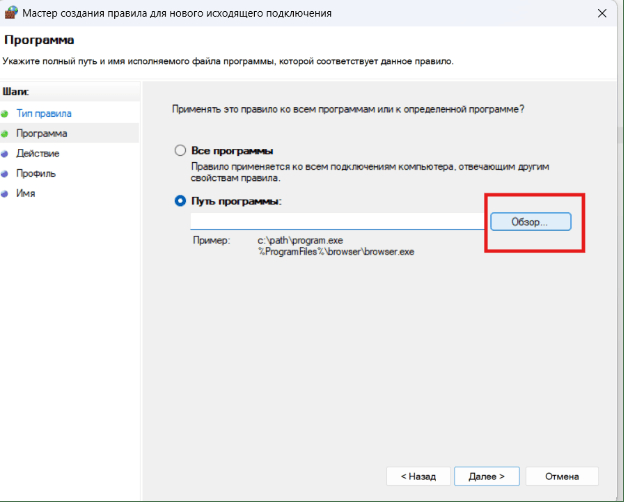Go back with the < Назад button
Screen dimensions: 624x502
[x=417, y=476]
